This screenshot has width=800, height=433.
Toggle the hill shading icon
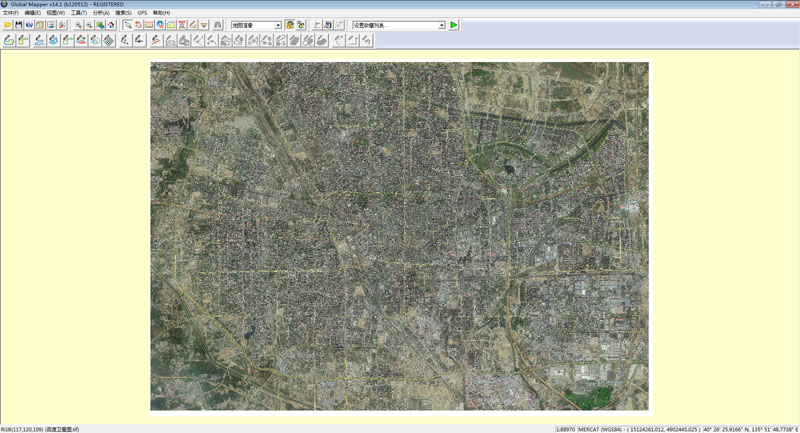tap(290, 25)
